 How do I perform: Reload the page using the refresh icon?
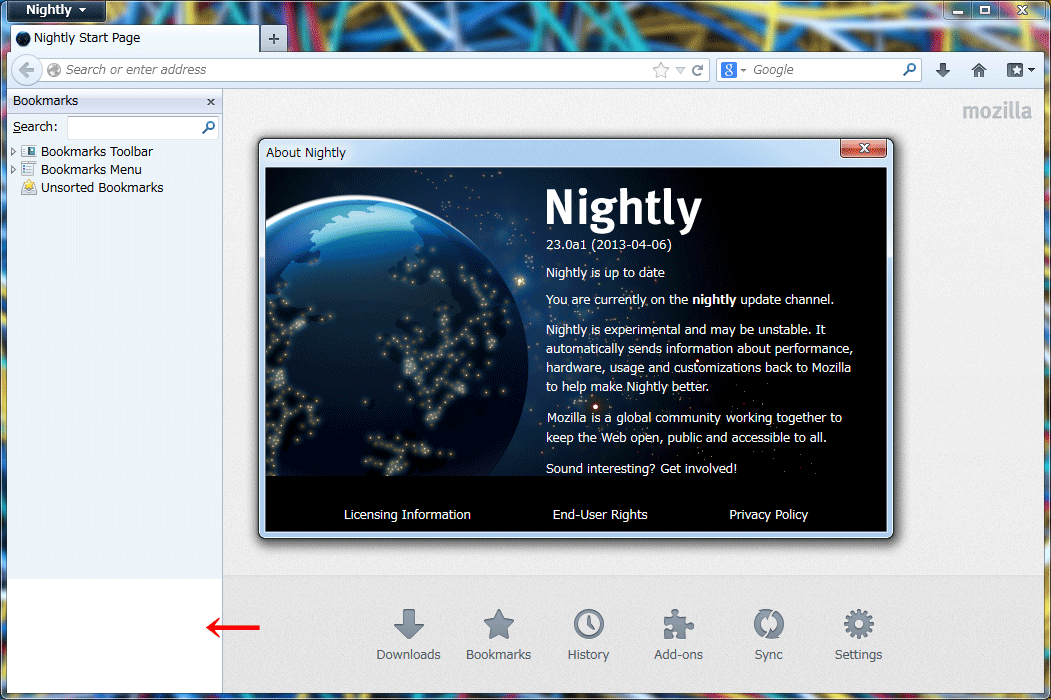click(698, 70)
